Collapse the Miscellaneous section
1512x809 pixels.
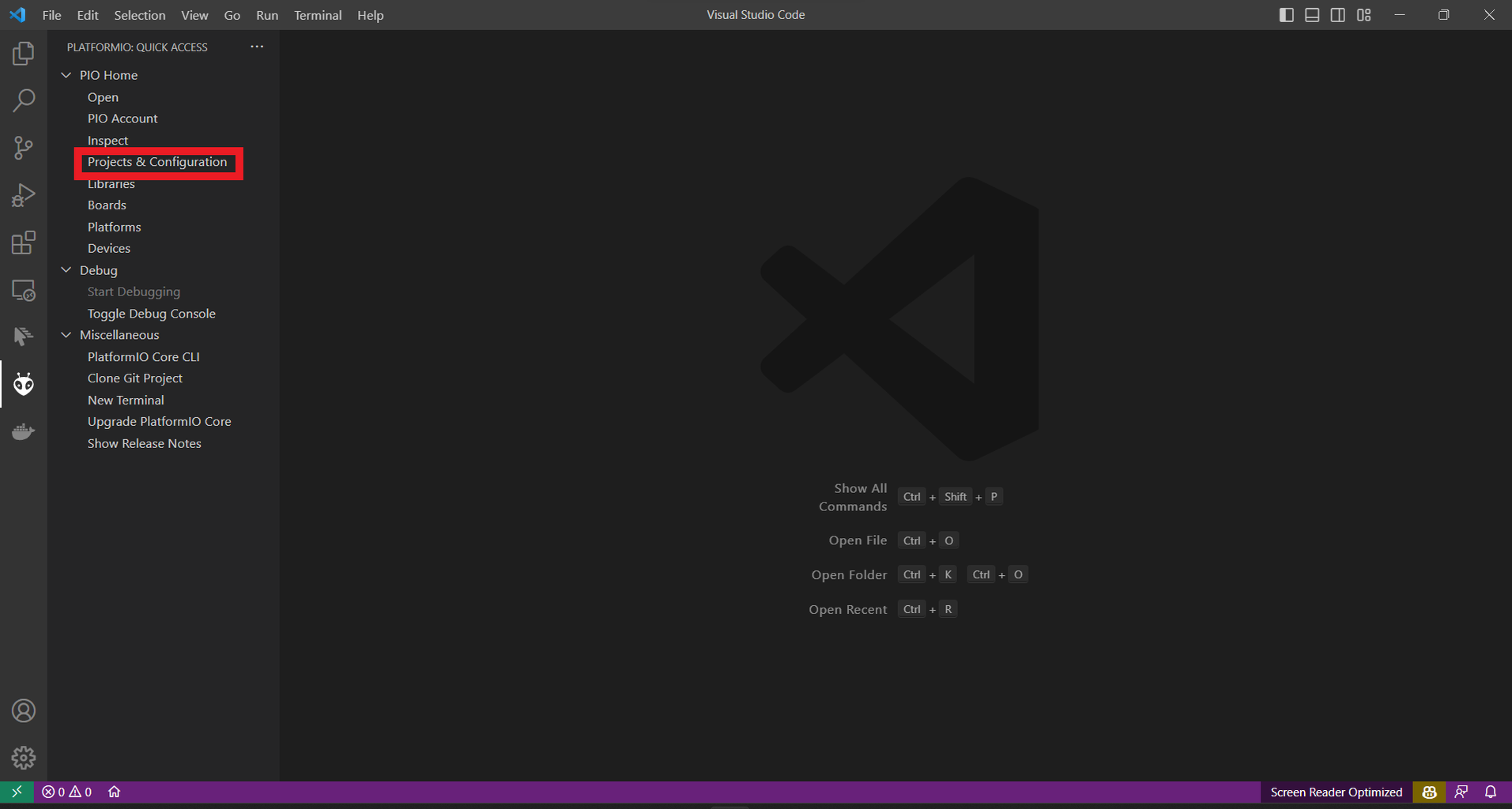coord(66,334)
